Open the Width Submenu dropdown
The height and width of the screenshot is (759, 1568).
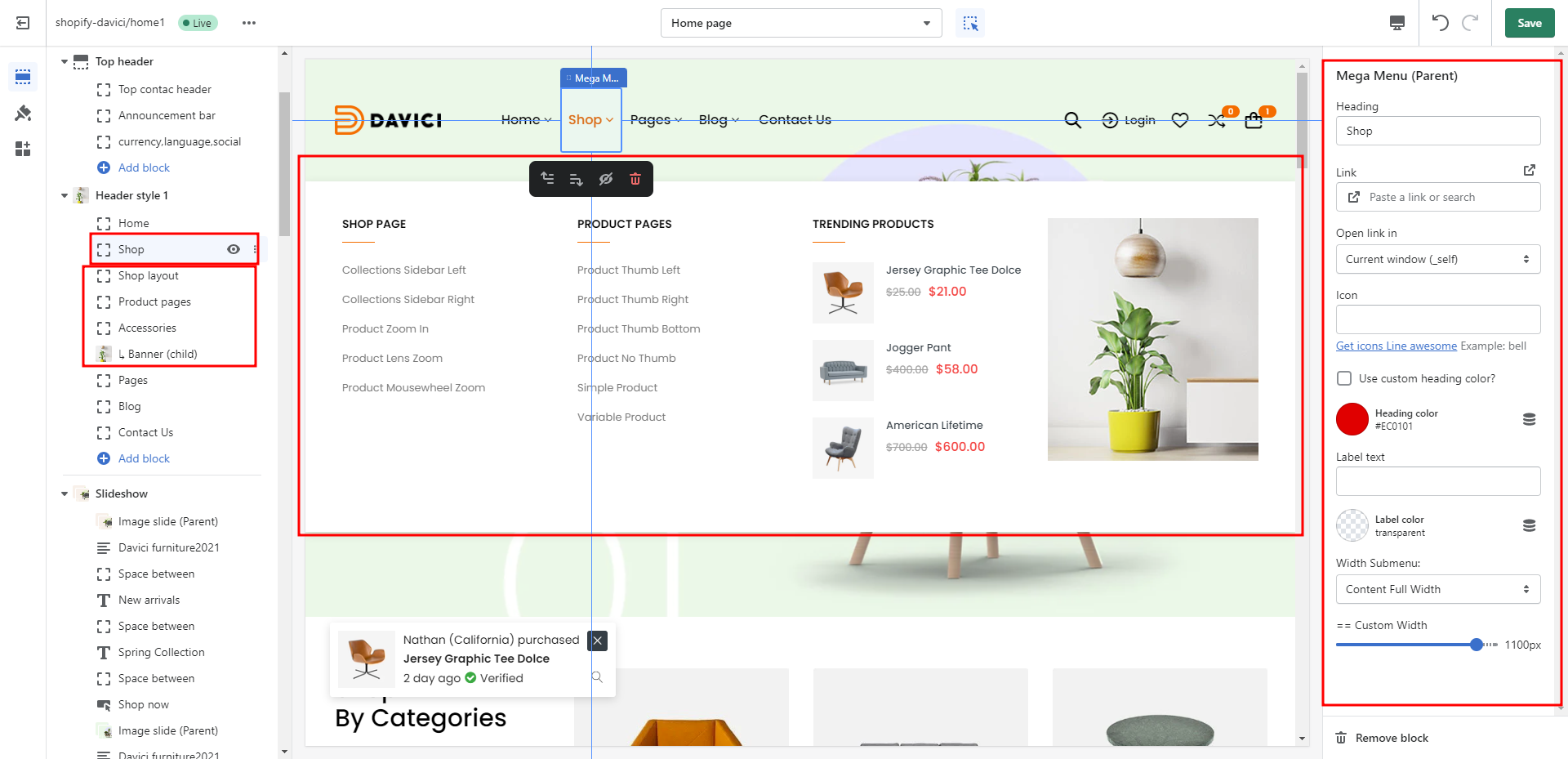pyautogui.click(x=1437, y=589)
